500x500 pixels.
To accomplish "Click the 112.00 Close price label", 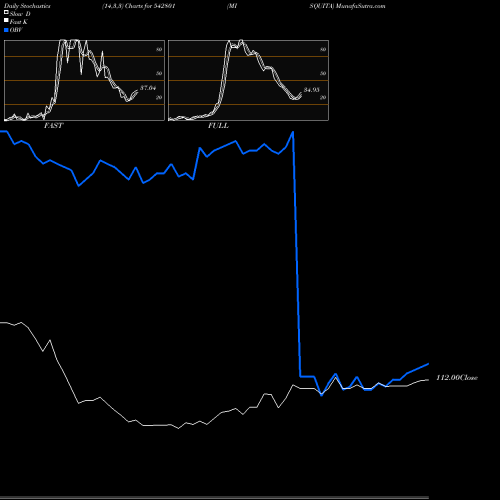I will tap(457, 378).
